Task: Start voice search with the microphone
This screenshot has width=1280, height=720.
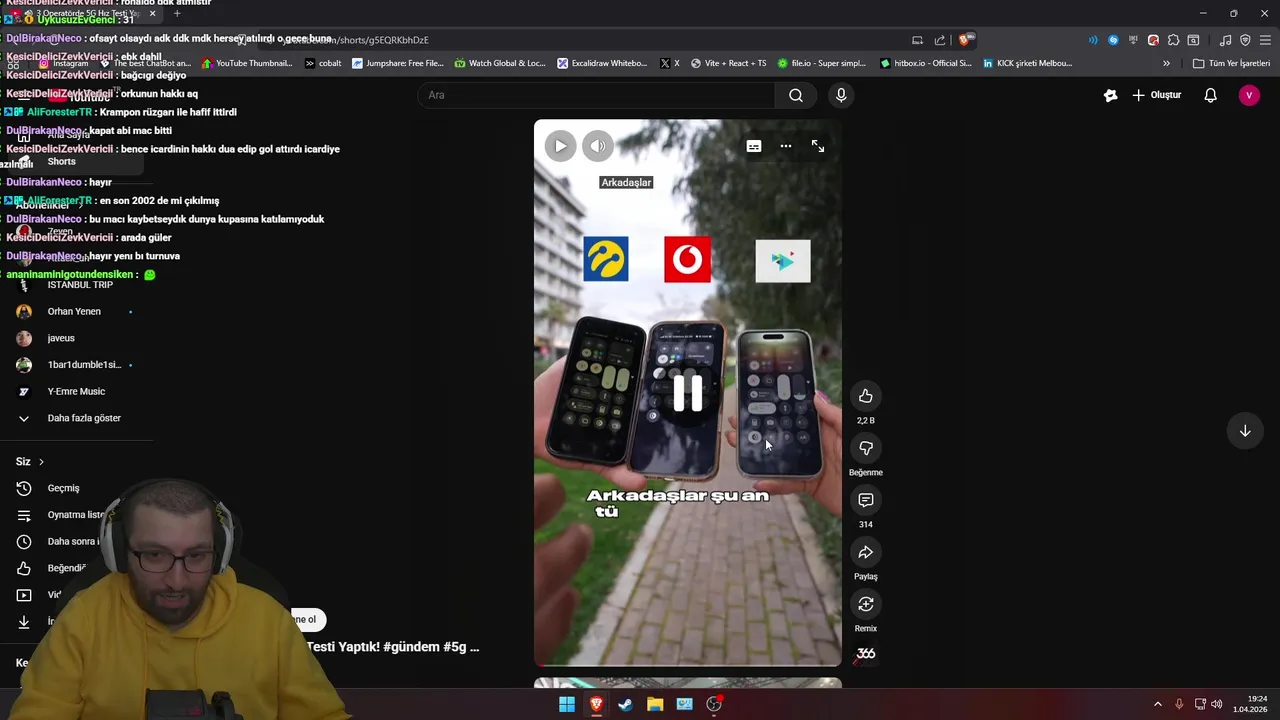Action: click(x=841, y=95)
